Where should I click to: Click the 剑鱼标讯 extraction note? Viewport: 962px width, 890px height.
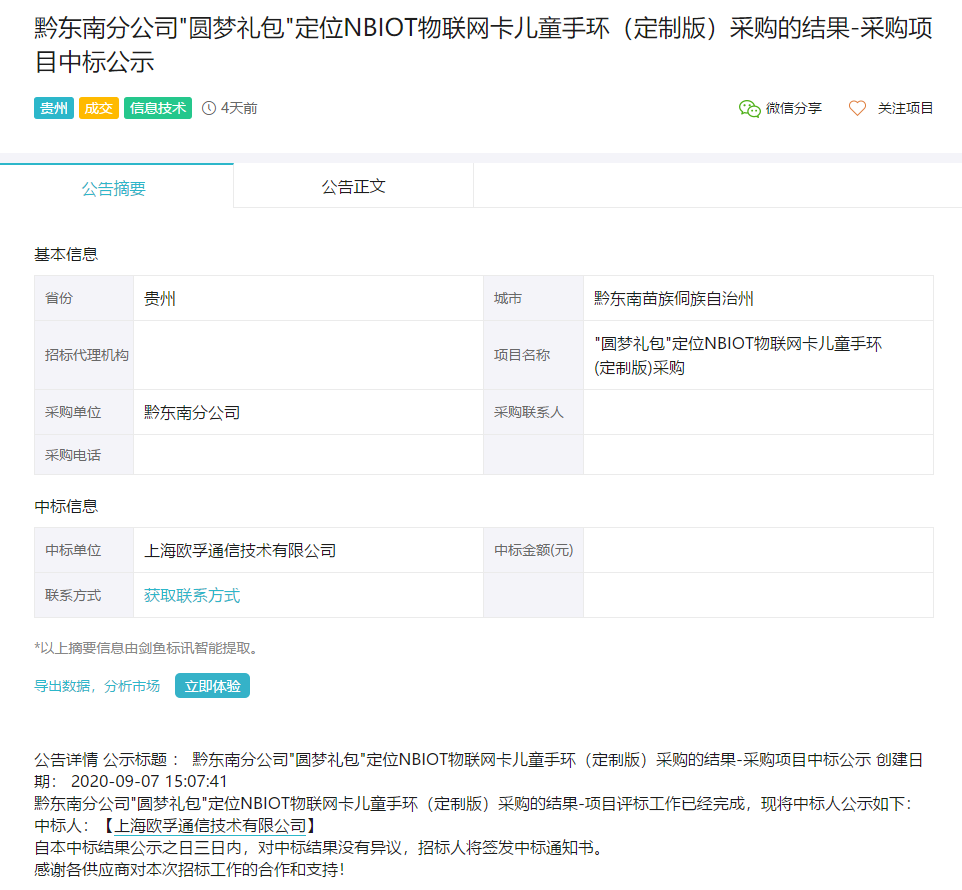coord(146,648)
